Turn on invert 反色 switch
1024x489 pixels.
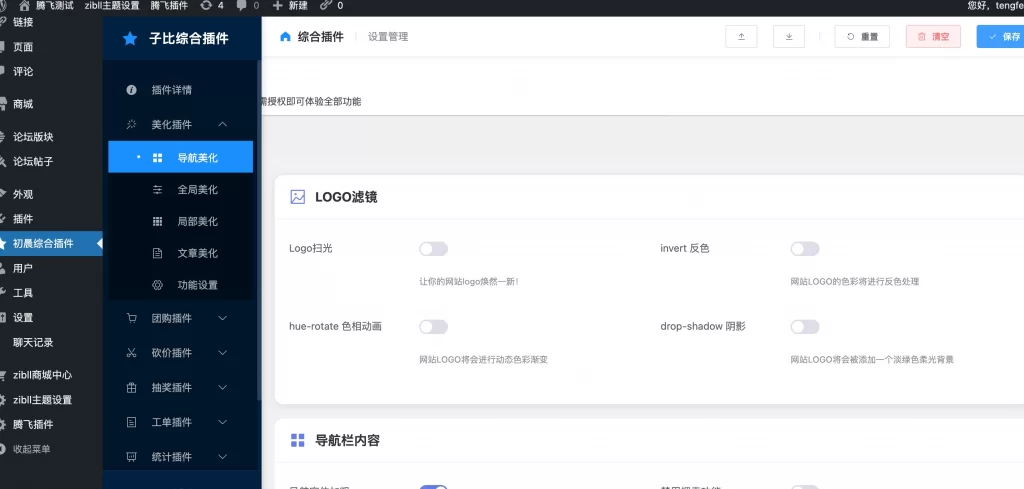pos(804,249)
